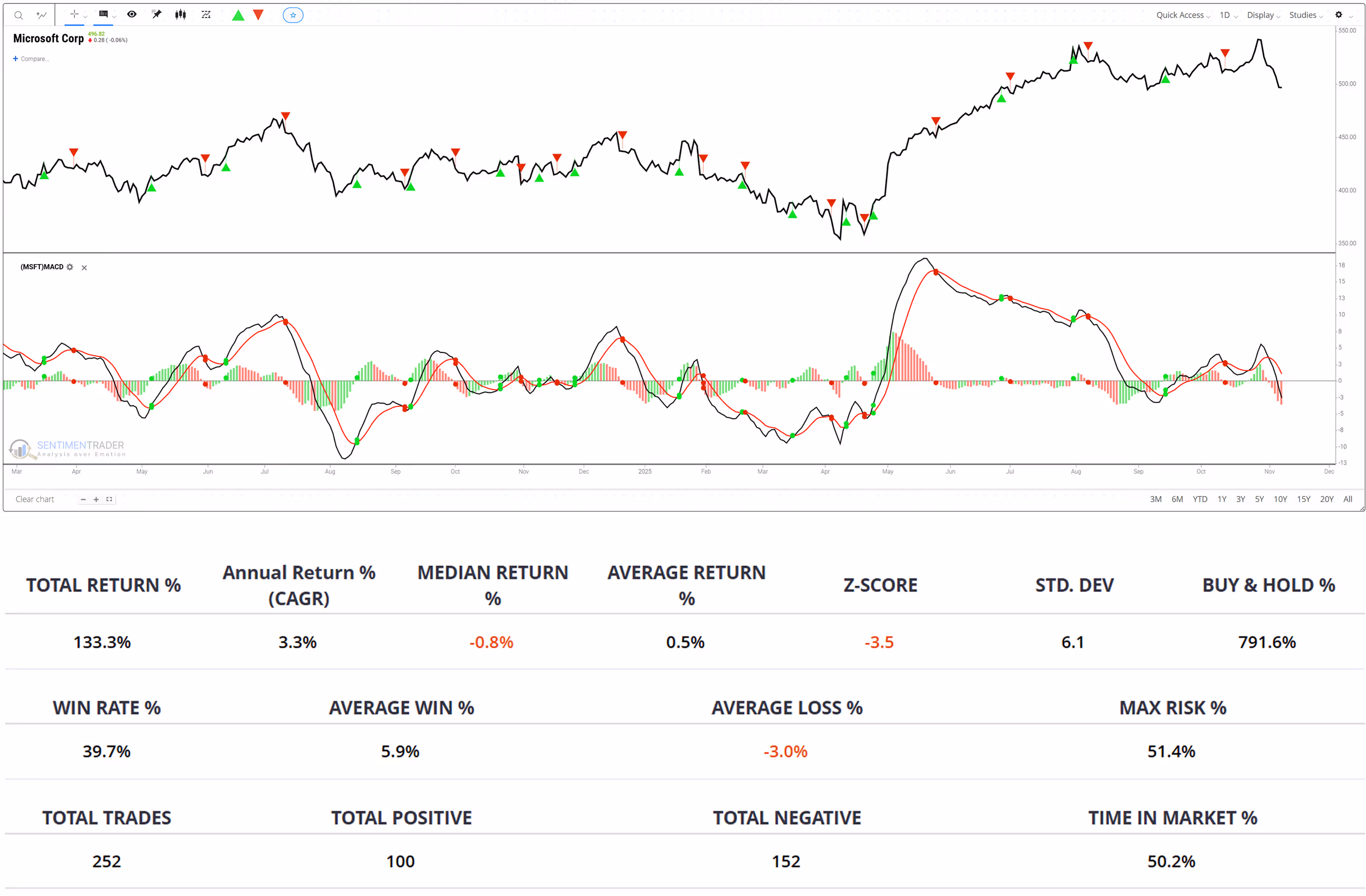
Task: Click the annotation note tool icon
Action: click(x=103, y=15)
